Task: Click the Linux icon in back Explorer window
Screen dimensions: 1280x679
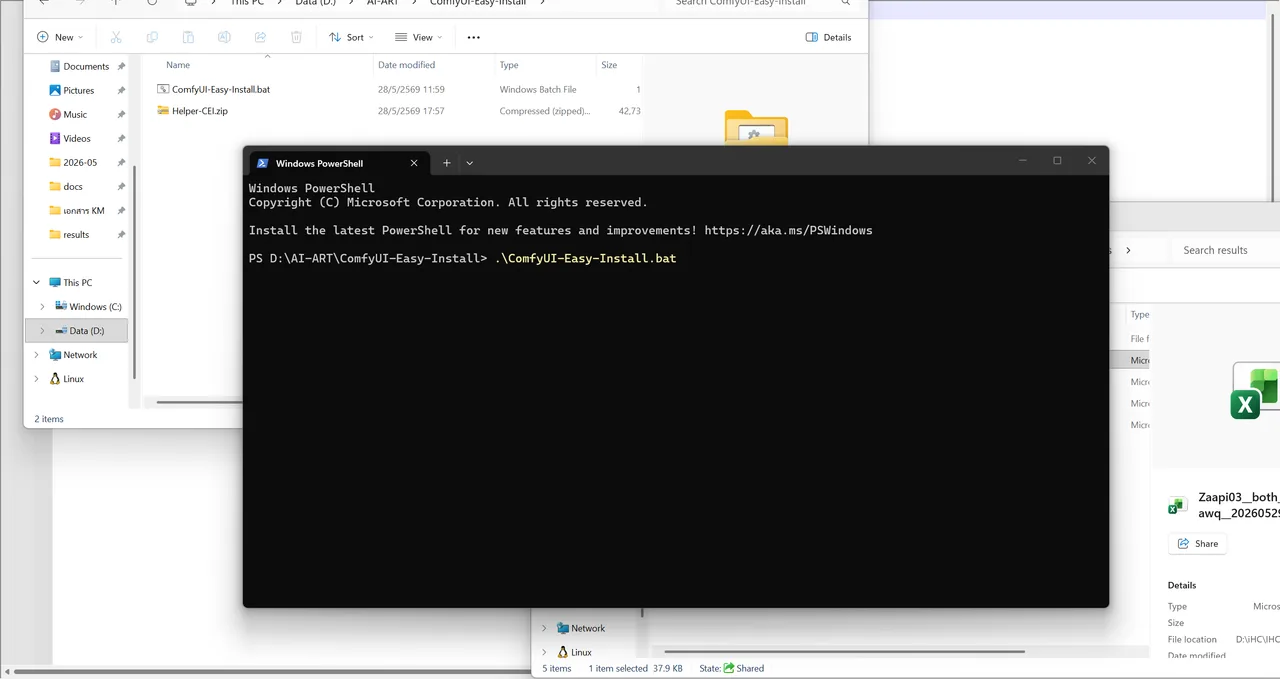Action: [563, 652]
